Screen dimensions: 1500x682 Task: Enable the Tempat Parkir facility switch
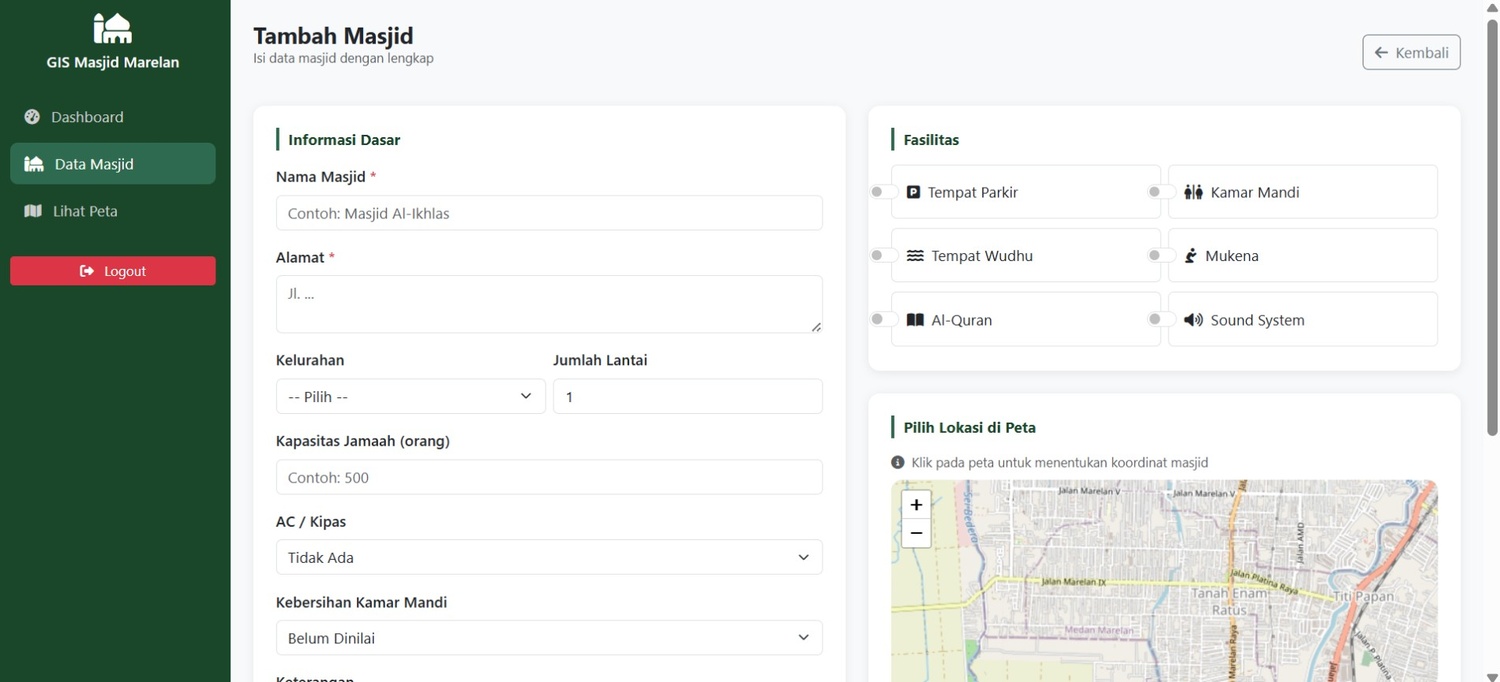[x=883, y=191]
